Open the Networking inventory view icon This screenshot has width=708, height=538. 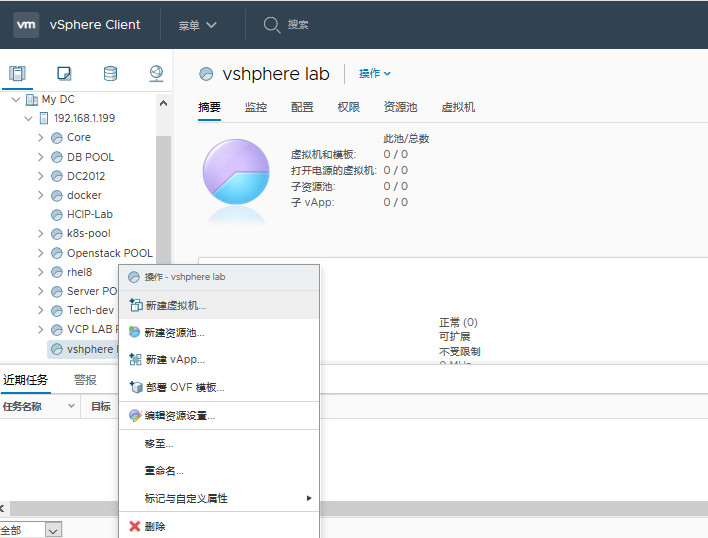coord(156,73)
